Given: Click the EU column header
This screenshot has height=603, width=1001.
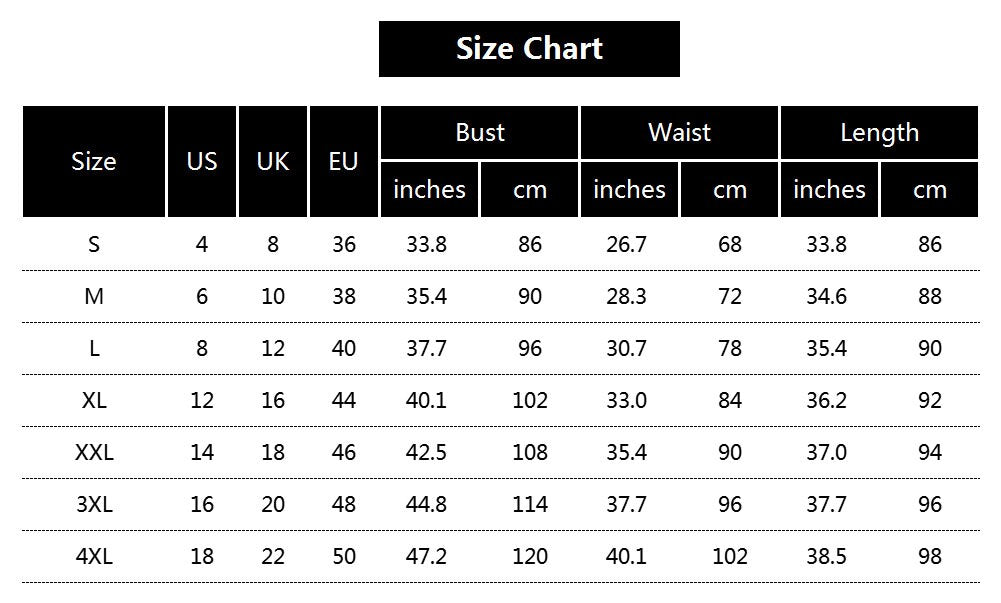Looking at the screenshot, I should pos(343,161).
